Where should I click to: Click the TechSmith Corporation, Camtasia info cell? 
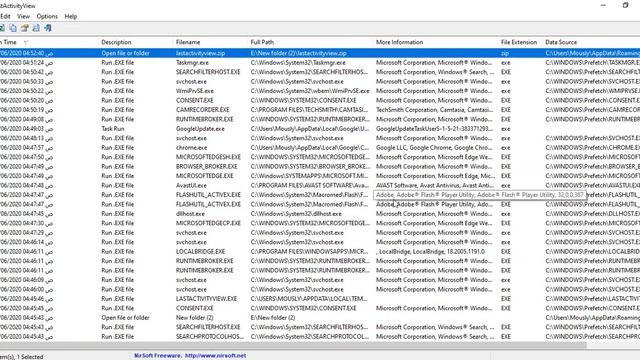[x=434, y=109]
